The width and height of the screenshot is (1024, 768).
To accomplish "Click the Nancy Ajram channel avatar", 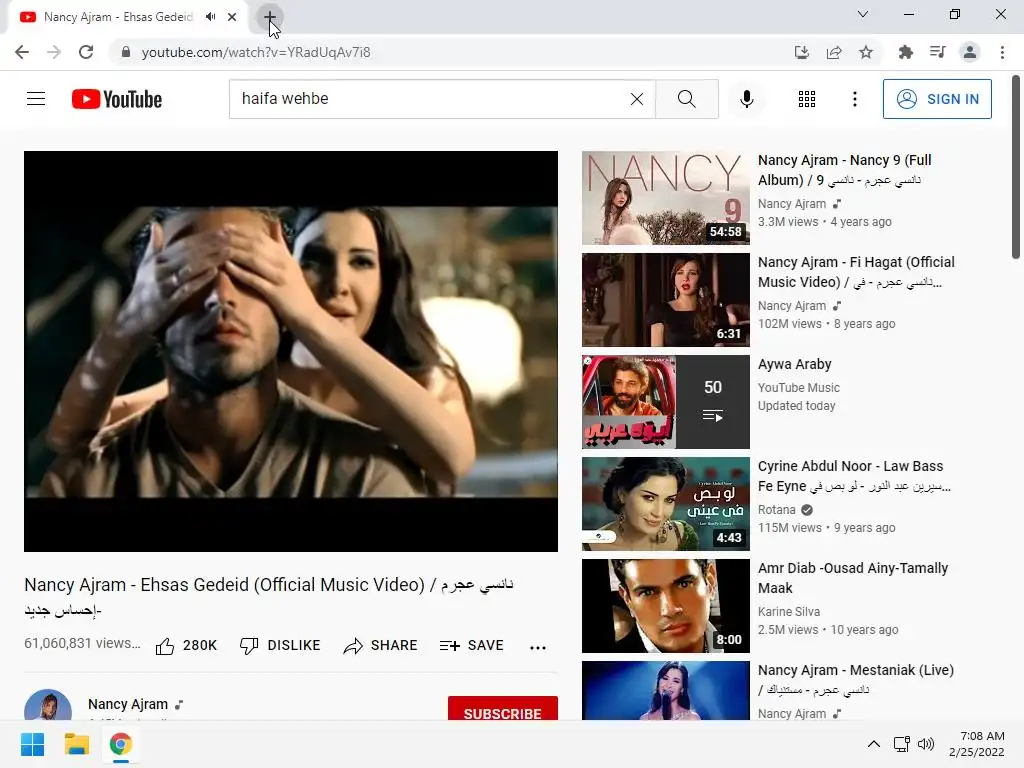I will point(48,706).
